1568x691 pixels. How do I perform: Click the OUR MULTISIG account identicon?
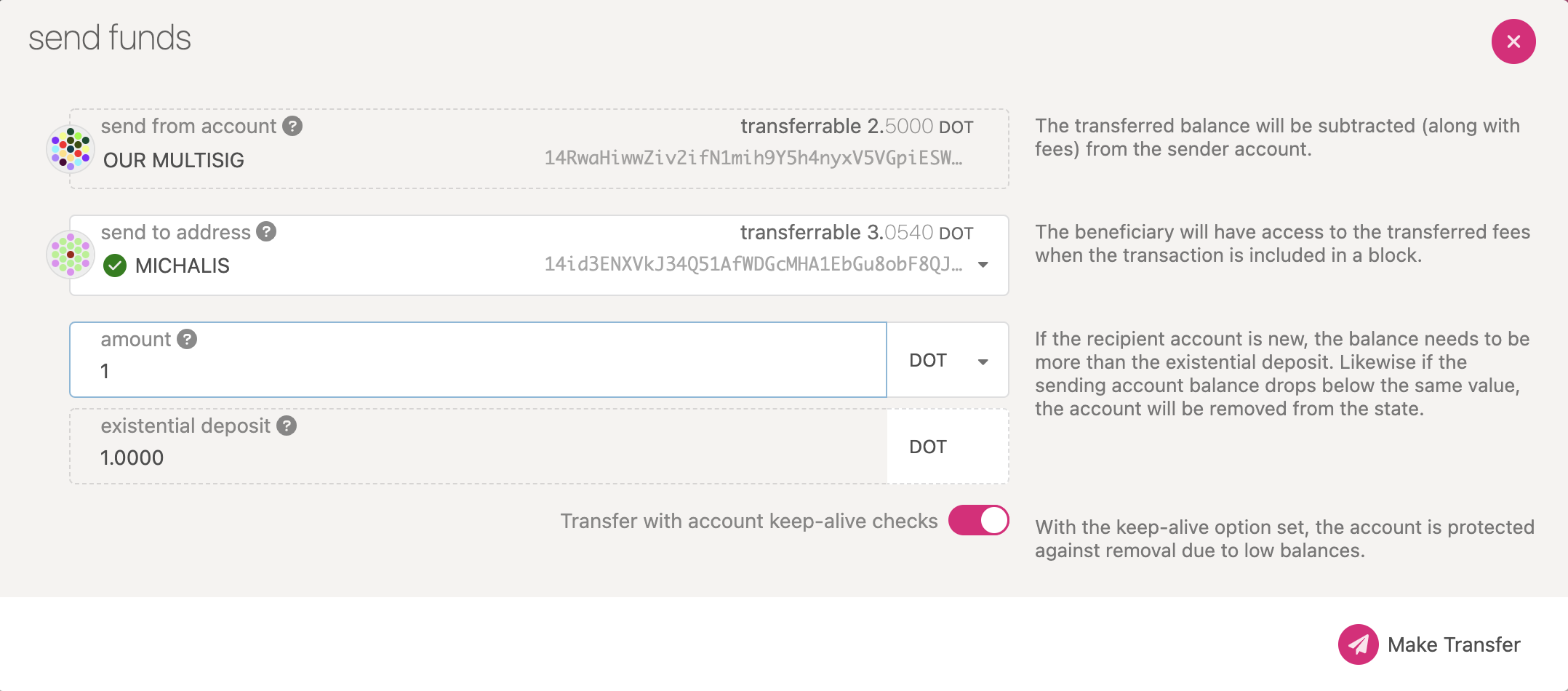coord(71,149)
